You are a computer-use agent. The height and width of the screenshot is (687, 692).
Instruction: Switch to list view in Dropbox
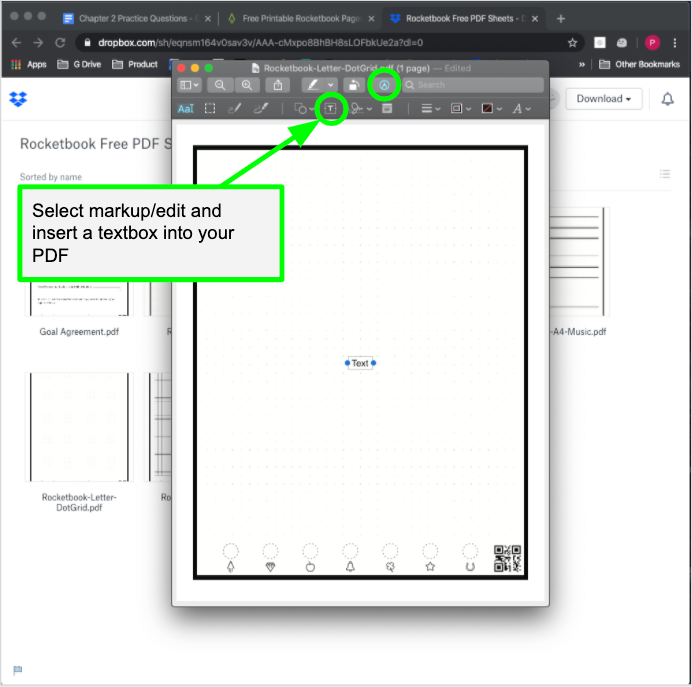665,174
